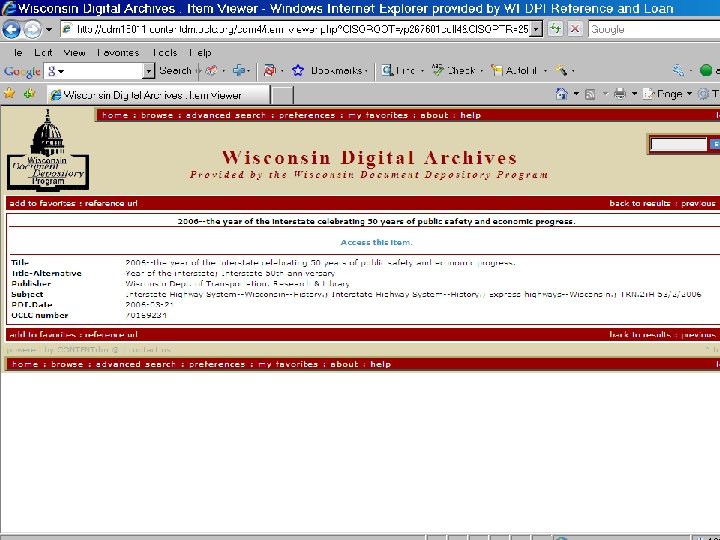The width and height of the screenshot is (720, 540).
Task: Click the Home page house icon
Action: tap(561, 94)
